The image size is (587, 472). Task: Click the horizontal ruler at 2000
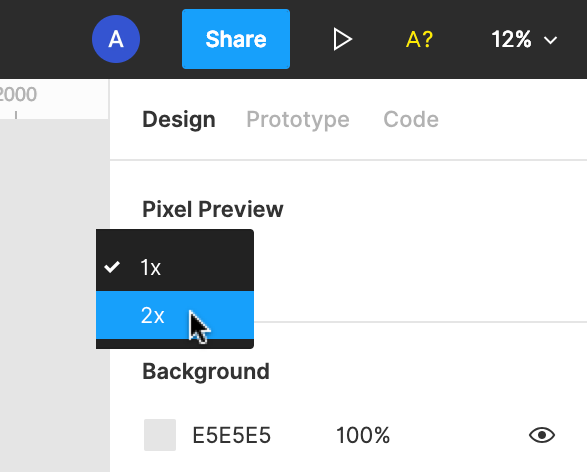[18, 94]
